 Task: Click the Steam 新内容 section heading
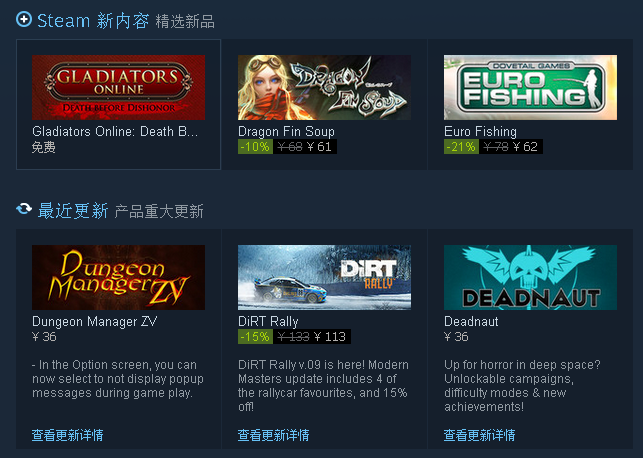tap(93, 21)
